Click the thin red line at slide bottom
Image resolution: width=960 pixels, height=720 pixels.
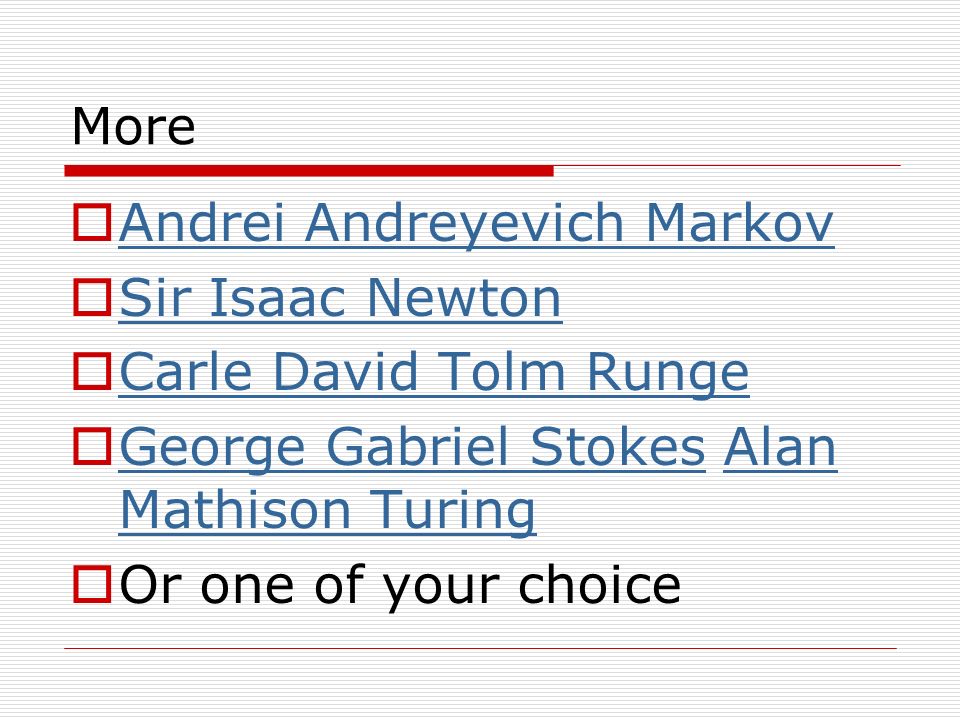[481, 648]
